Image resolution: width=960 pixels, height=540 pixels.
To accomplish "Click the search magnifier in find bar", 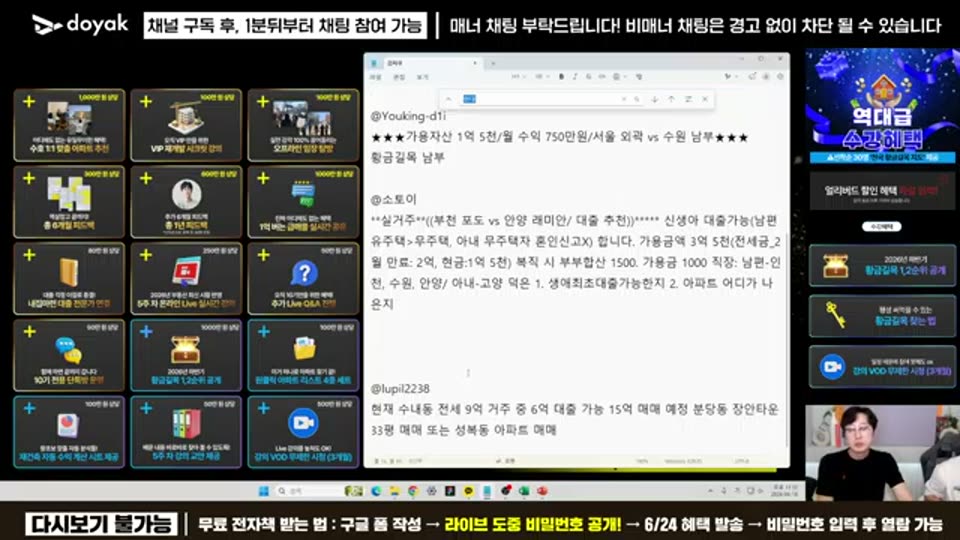I will click(x=637, y=99).
